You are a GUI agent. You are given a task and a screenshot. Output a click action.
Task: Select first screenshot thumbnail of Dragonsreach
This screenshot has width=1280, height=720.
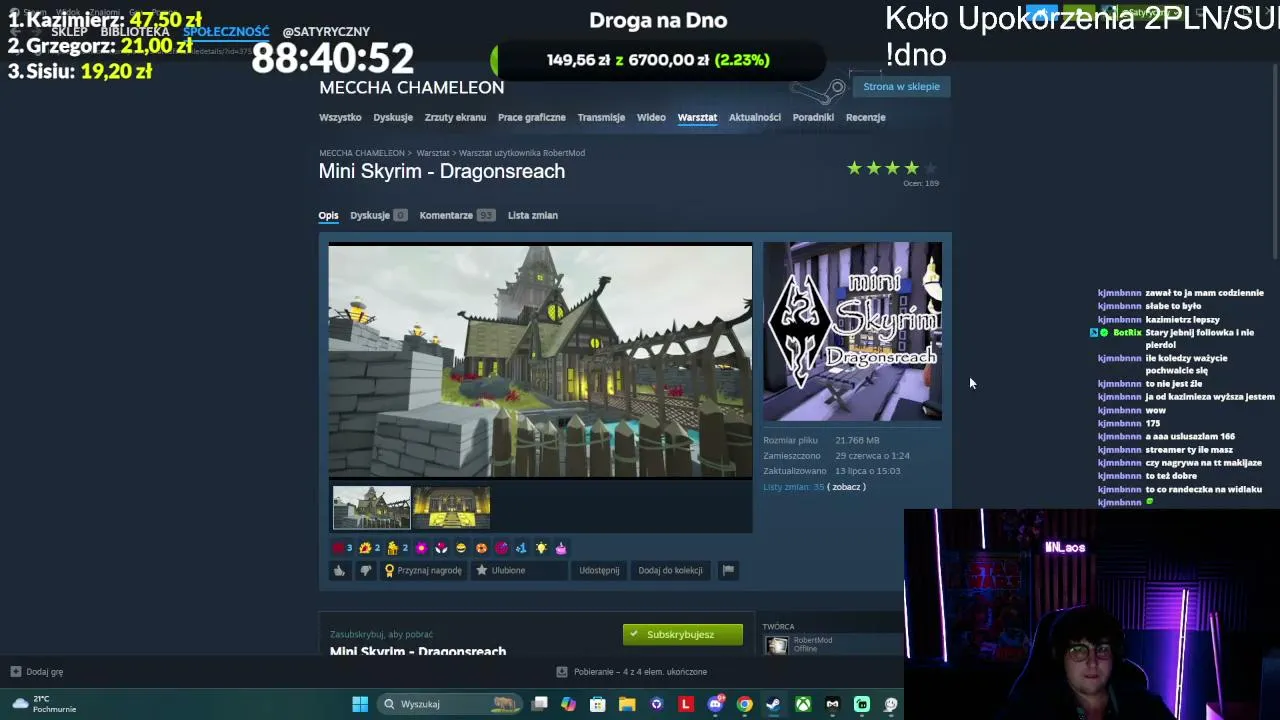371,507
